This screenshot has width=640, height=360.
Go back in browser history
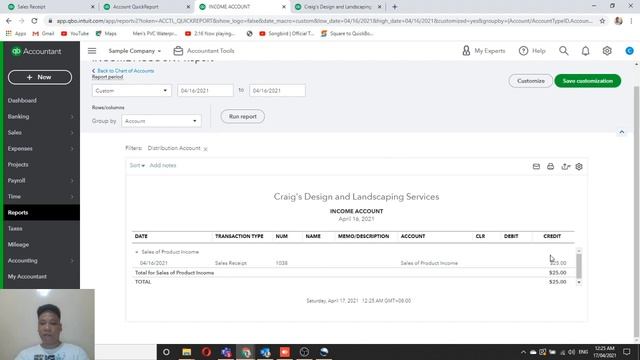pyautogui.click(x=9, y=20)
